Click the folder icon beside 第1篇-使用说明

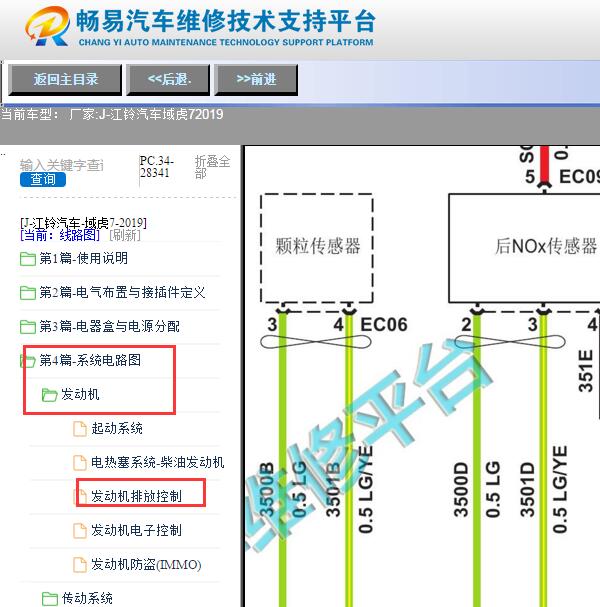coord(28,259)
